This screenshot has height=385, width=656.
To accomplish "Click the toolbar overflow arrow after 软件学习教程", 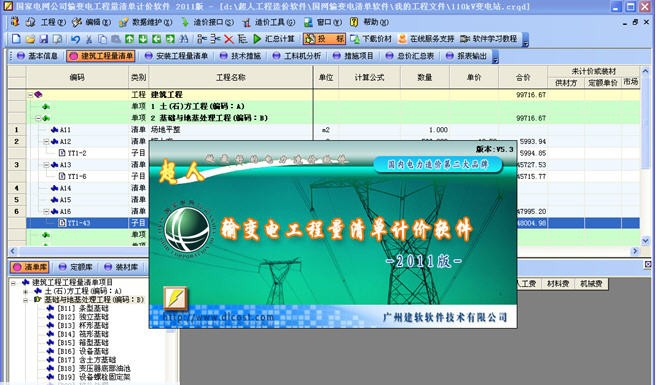I will (526, 41).
